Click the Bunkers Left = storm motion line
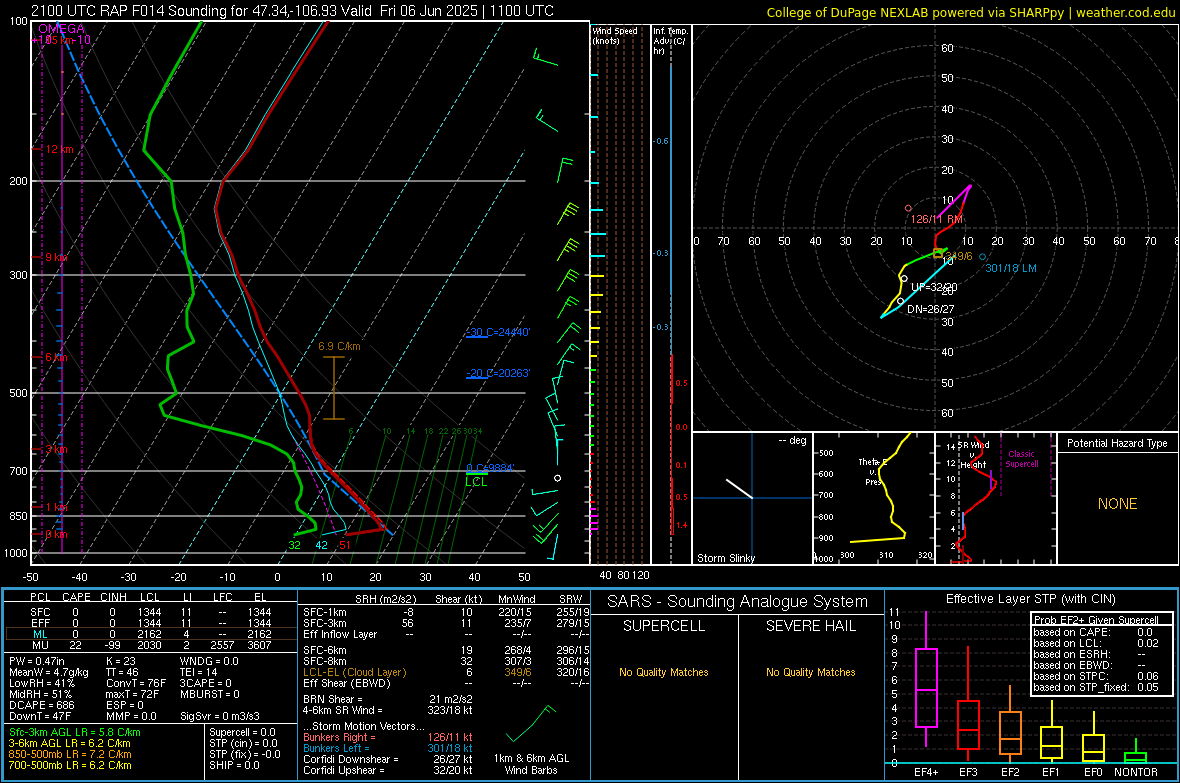 coord(388,748)
